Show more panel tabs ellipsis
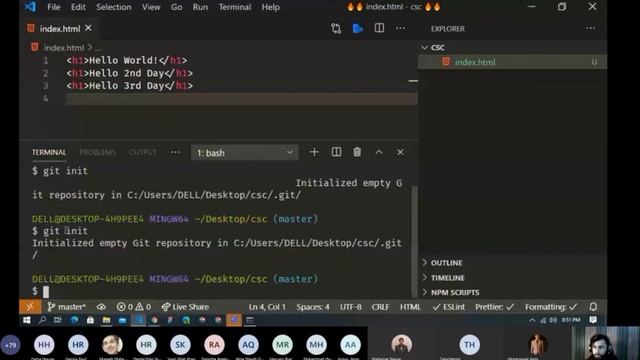Image resolution: width=640 pixels, height=360 pixels. [x=175, y=152]
